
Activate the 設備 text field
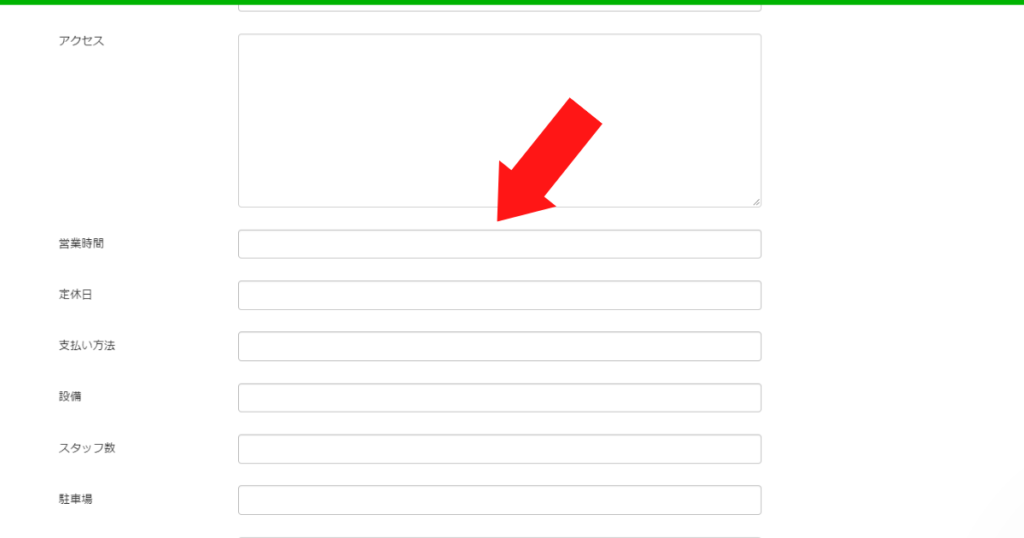(500, 398)
